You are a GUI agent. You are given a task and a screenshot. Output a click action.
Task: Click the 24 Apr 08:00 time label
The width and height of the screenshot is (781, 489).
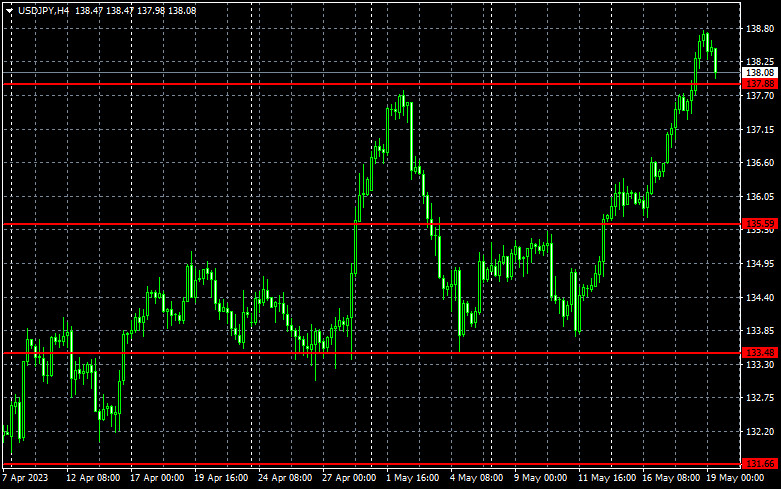coord(284,478)
